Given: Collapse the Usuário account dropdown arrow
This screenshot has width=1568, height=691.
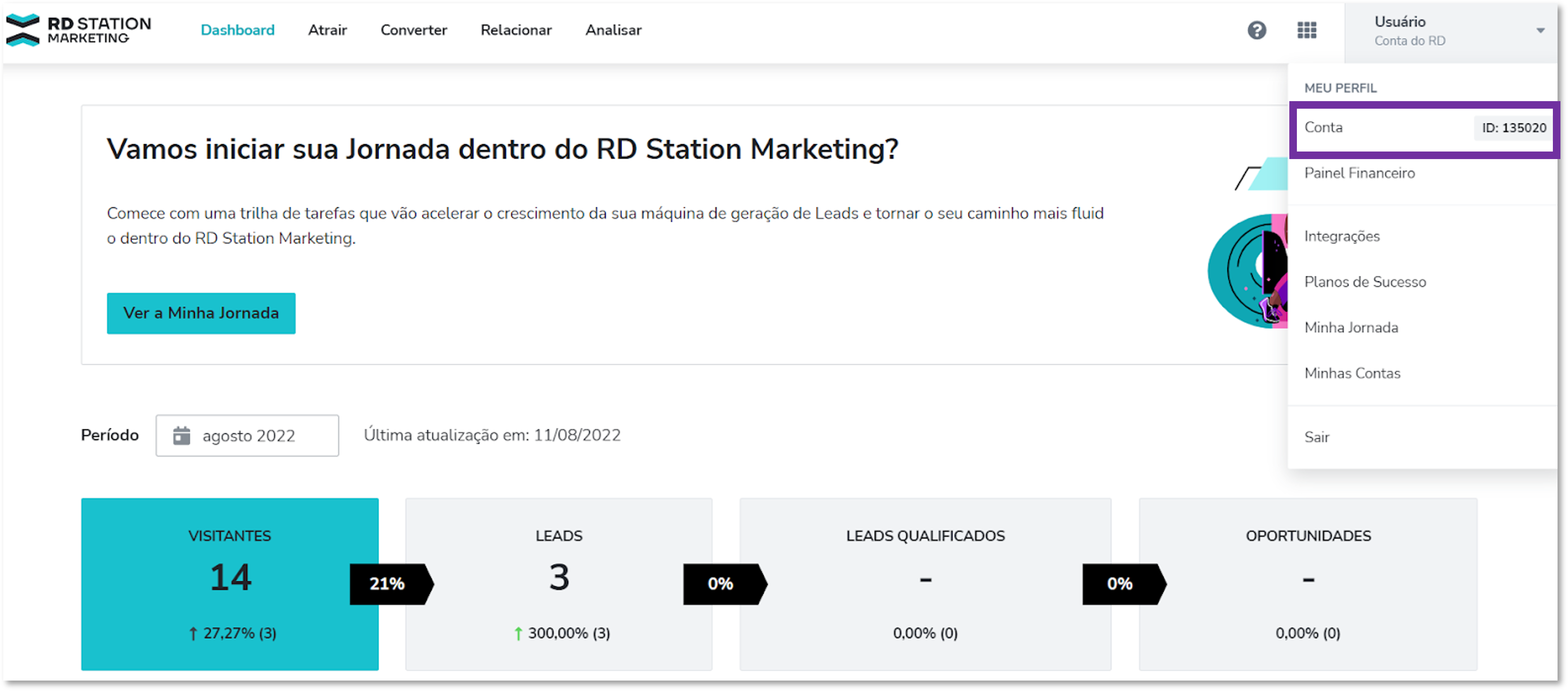Looking at the screenshot, I should tap(1540, 31).
